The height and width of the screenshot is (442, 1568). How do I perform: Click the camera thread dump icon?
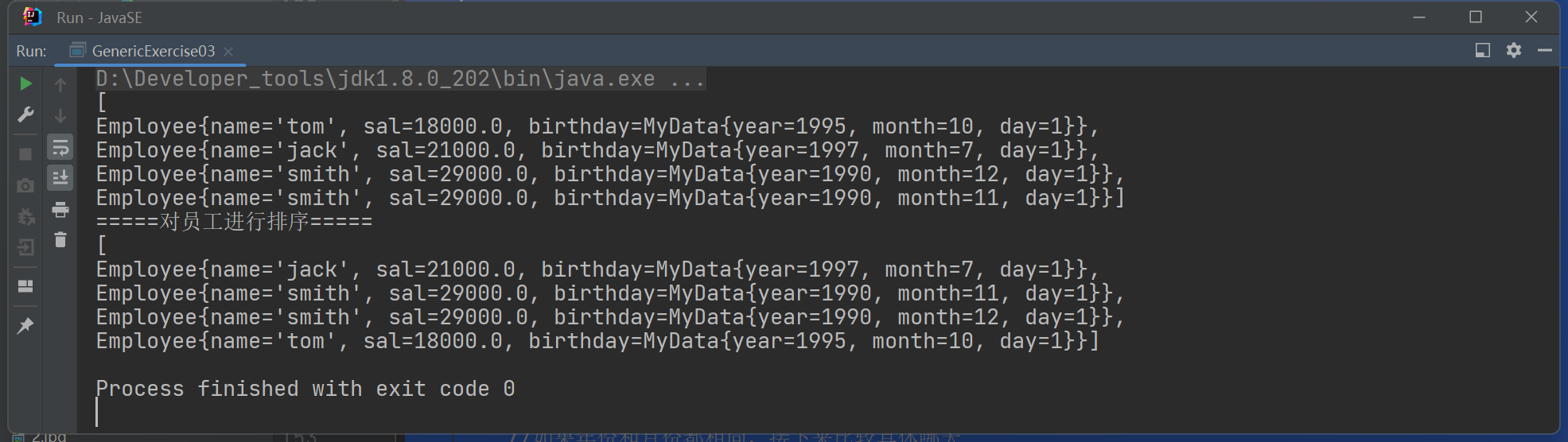(25, 185)
